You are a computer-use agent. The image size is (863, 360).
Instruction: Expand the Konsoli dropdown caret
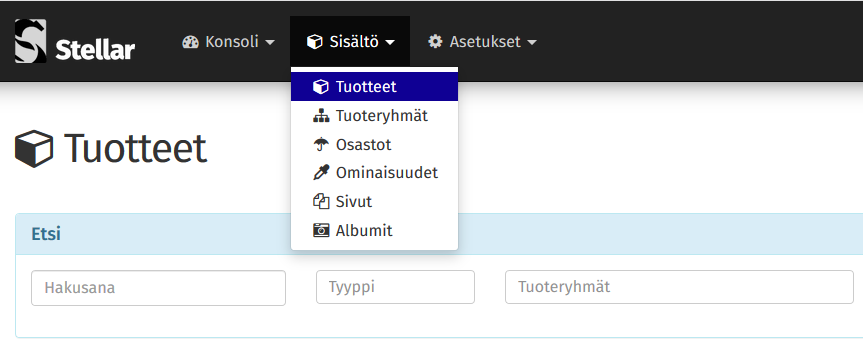[270, 42]
